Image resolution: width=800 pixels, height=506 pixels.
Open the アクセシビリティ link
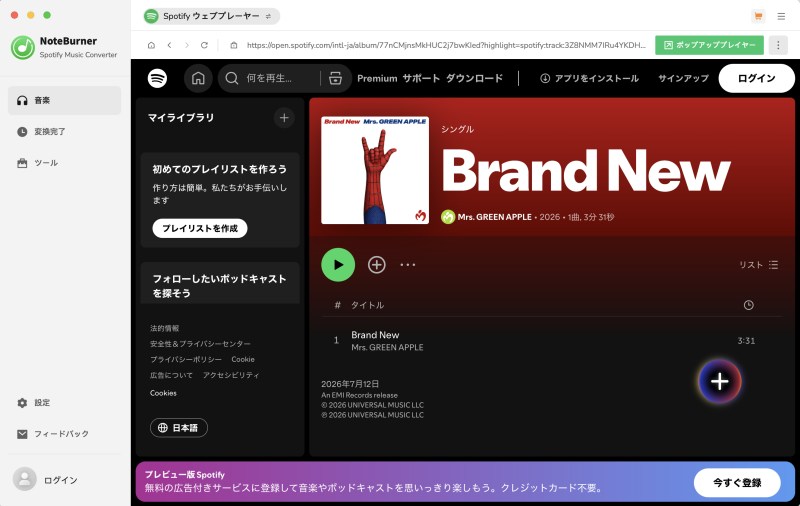(231, 375)
